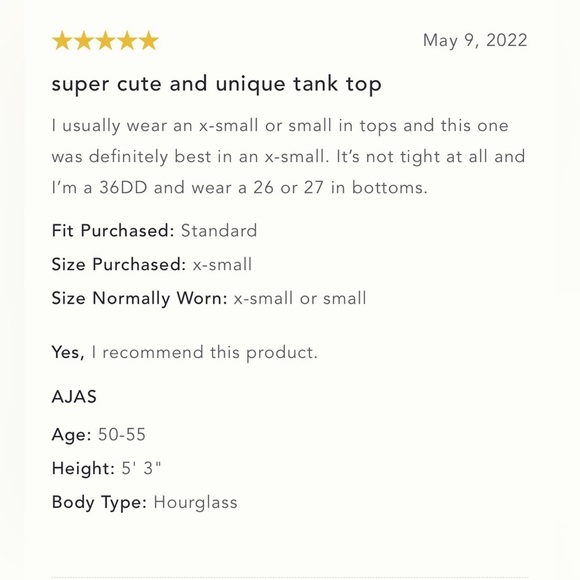Click 'Yes, I recommend this product' text
Viewport: 580px width, 580px height.
point(185,352)
